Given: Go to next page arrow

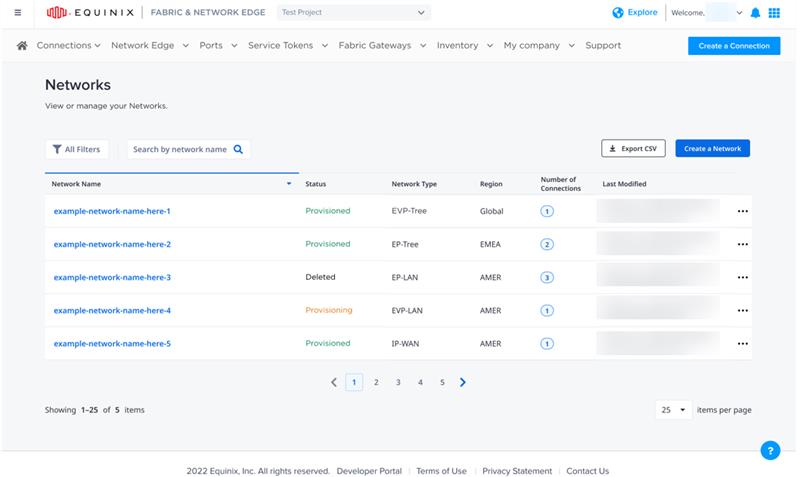Looking at the screenshot, I should 462,382.
